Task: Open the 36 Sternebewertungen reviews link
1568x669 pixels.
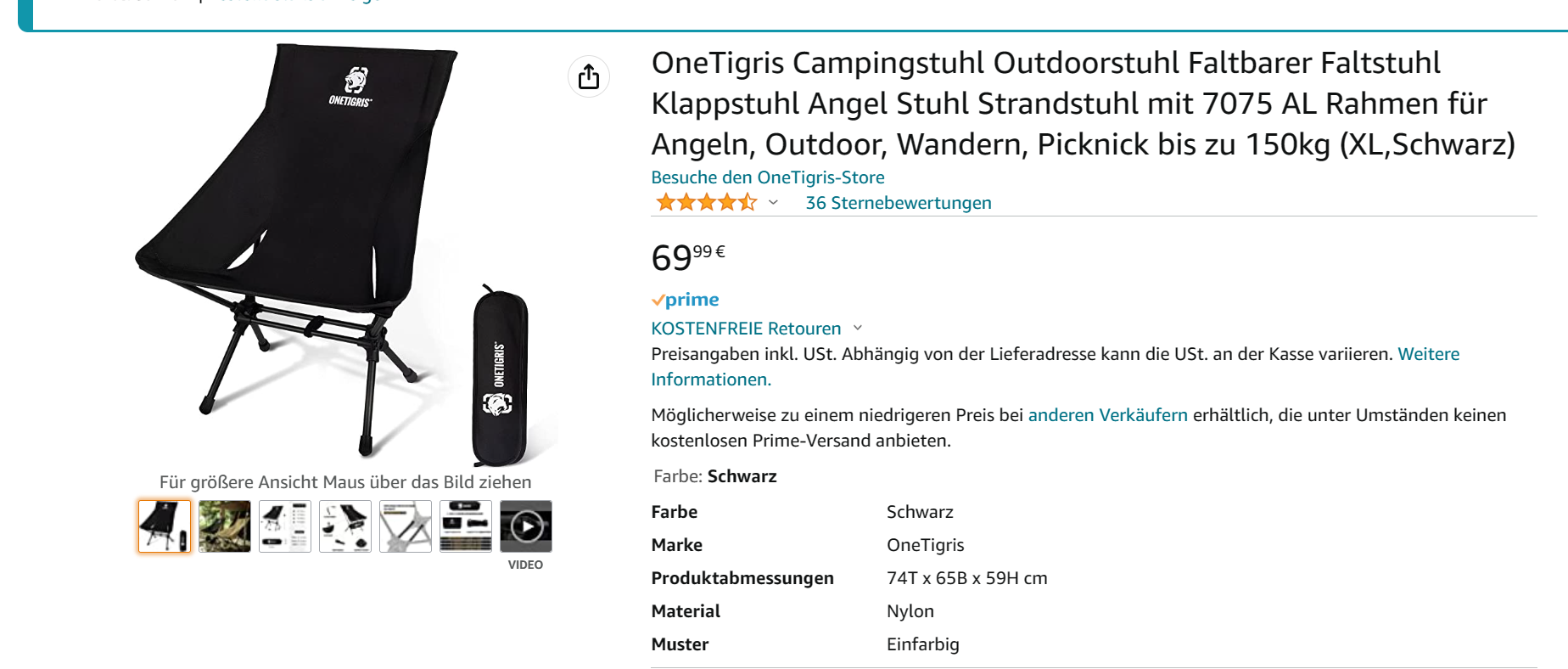Action: coord(898,203)
